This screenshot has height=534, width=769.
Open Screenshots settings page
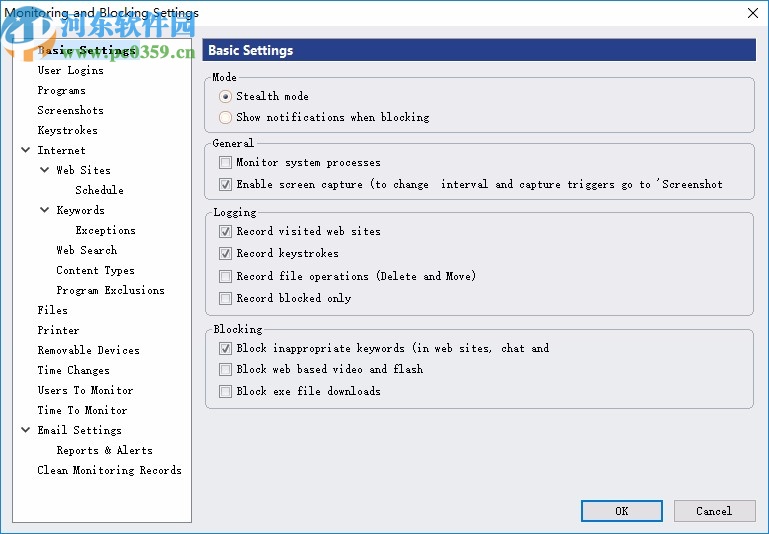[x=70, y=110]
